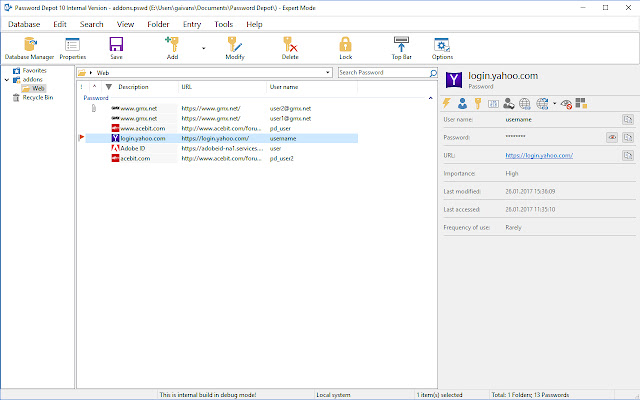Open database Properties from the toolbar
Screen dimensions: 640x400
pyautogui.click(x=73, y=48)
